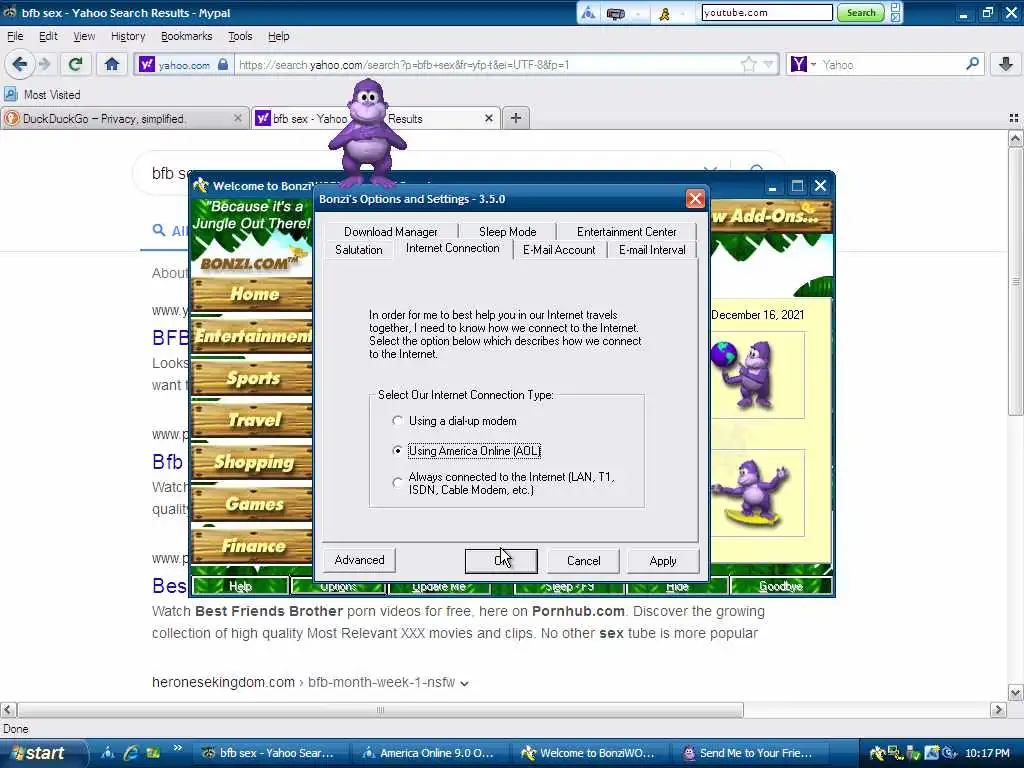The width and height of the screenshot is (1024, 768).
Task: Open the Games section in Bonzi window
Action: (x=251, y=504)
